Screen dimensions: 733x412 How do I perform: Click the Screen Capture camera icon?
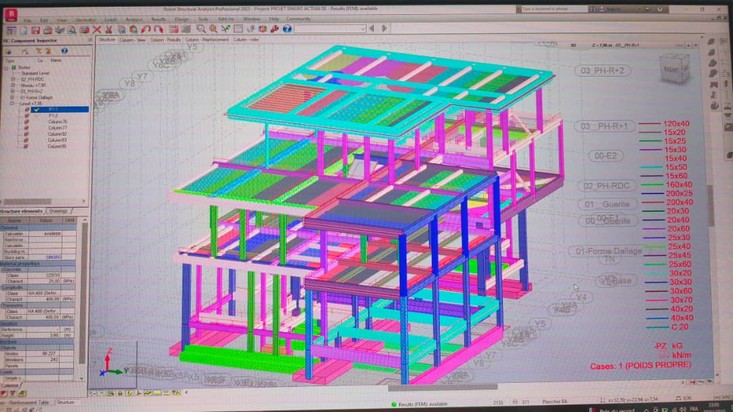pos(84,29)
